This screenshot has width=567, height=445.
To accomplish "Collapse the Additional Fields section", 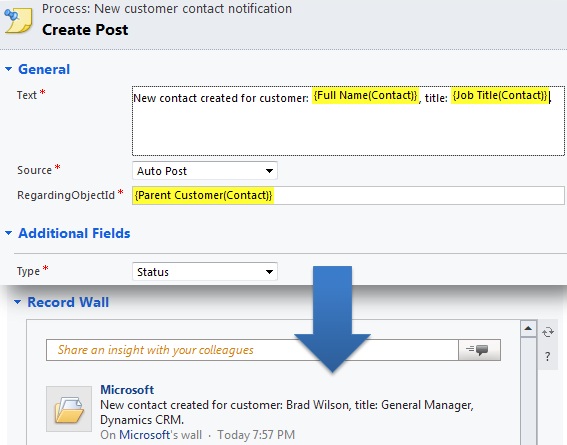I will (x=9, y=233).
